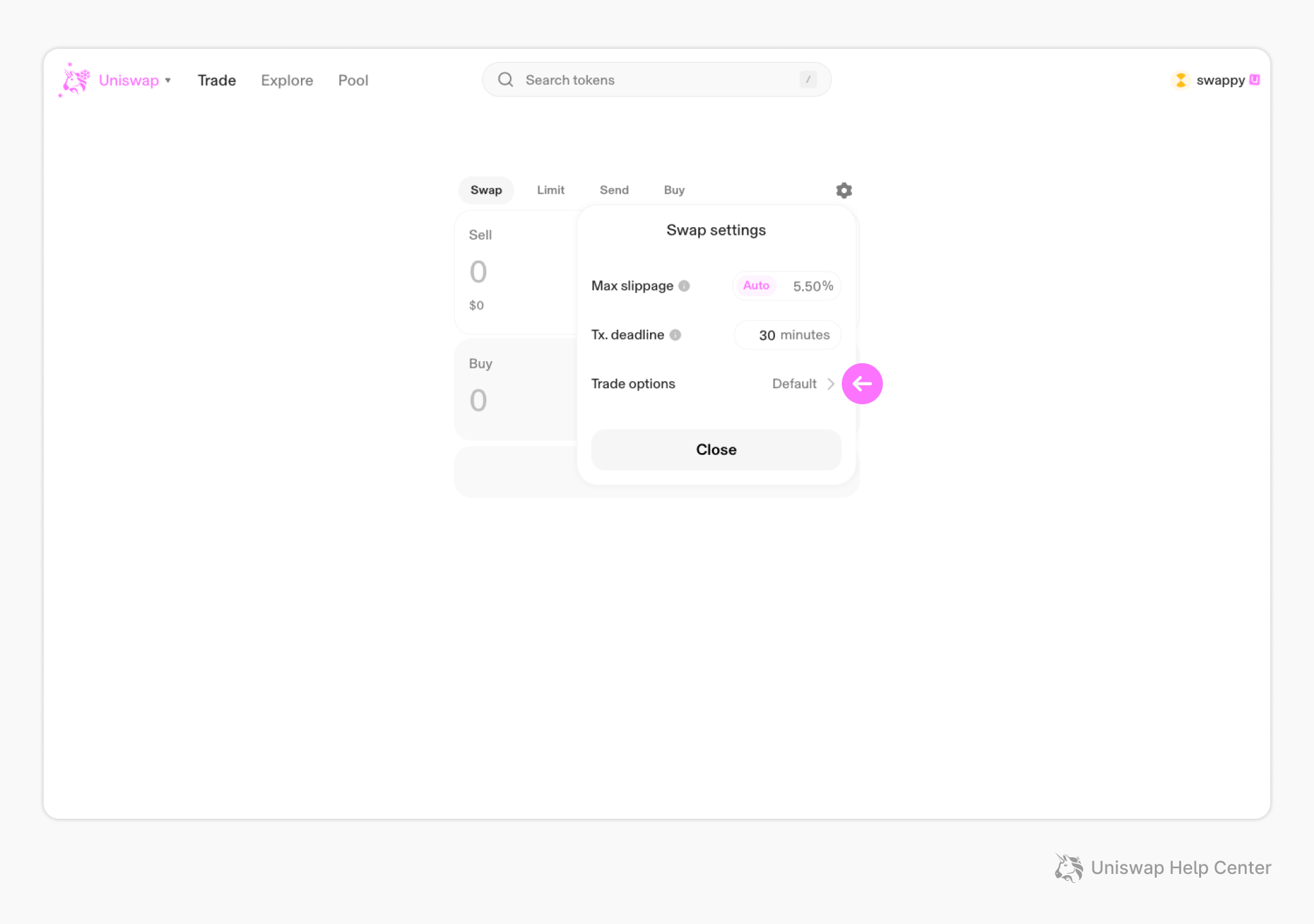Click the pink back arrow circle
The height and width of the screenshot is (924, 1314).
click(x=862, y=384)
